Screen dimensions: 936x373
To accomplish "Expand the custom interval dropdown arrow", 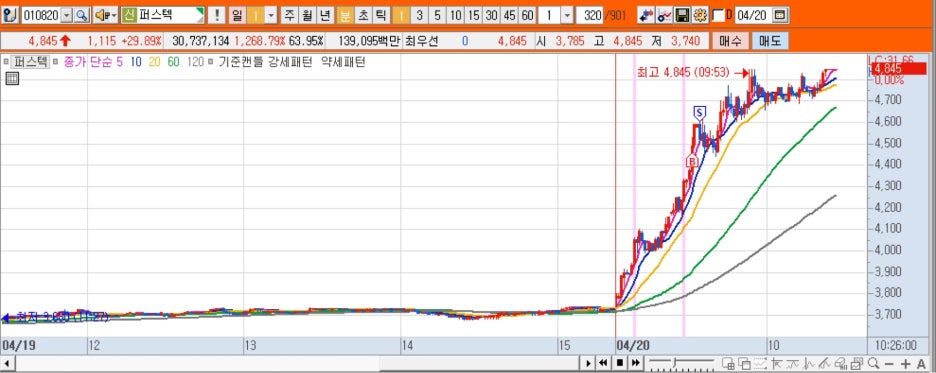I will (x=566, y=15).
